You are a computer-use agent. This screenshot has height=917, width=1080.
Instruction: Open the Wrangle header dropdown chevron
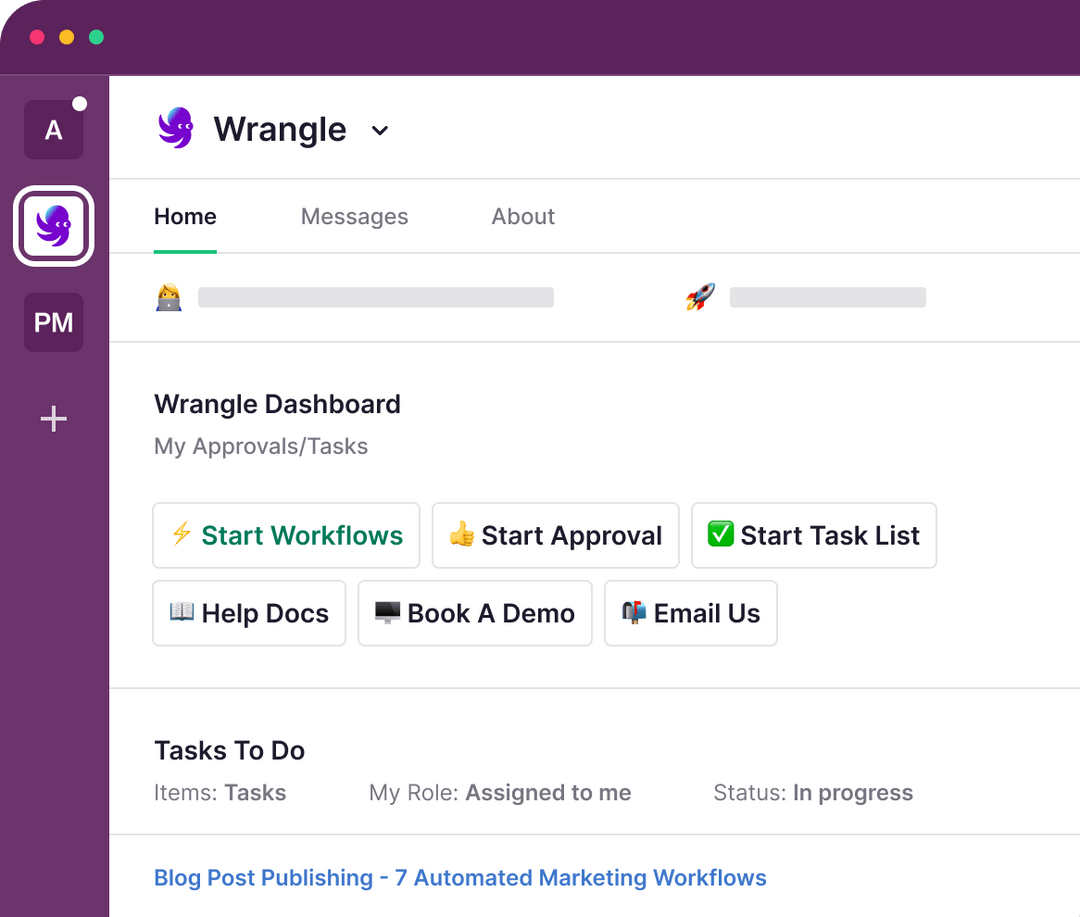point(379,130)
